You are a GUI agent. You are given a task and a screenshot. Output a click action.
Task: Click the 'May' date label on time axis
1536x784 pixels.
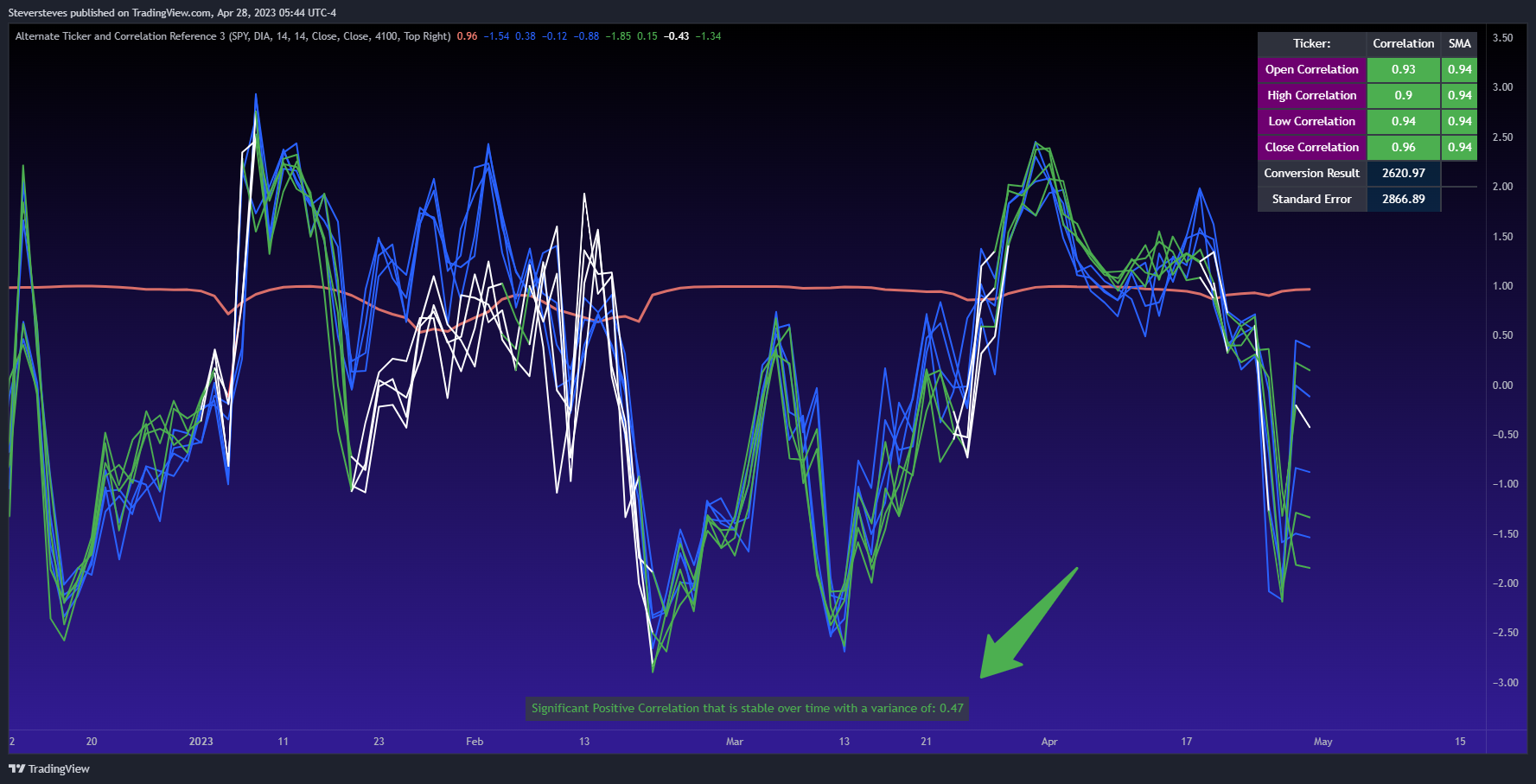click(1323, 742)
